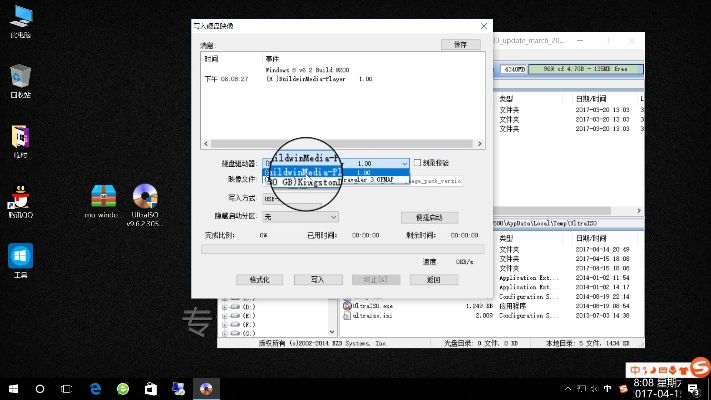Click right arrow of message log scrollbar

[479, 144]
